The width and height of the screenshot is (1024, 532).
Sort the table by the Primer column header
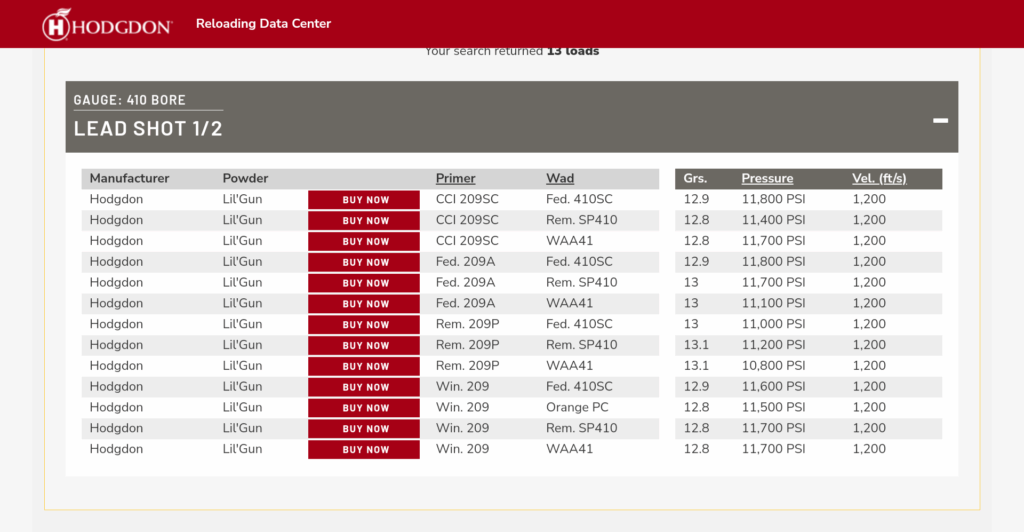(455, 178)
